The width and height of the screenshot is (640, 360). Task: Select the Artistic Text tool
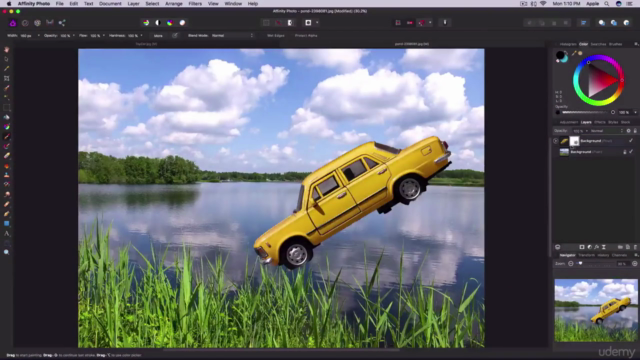click(x=7, y=233)
